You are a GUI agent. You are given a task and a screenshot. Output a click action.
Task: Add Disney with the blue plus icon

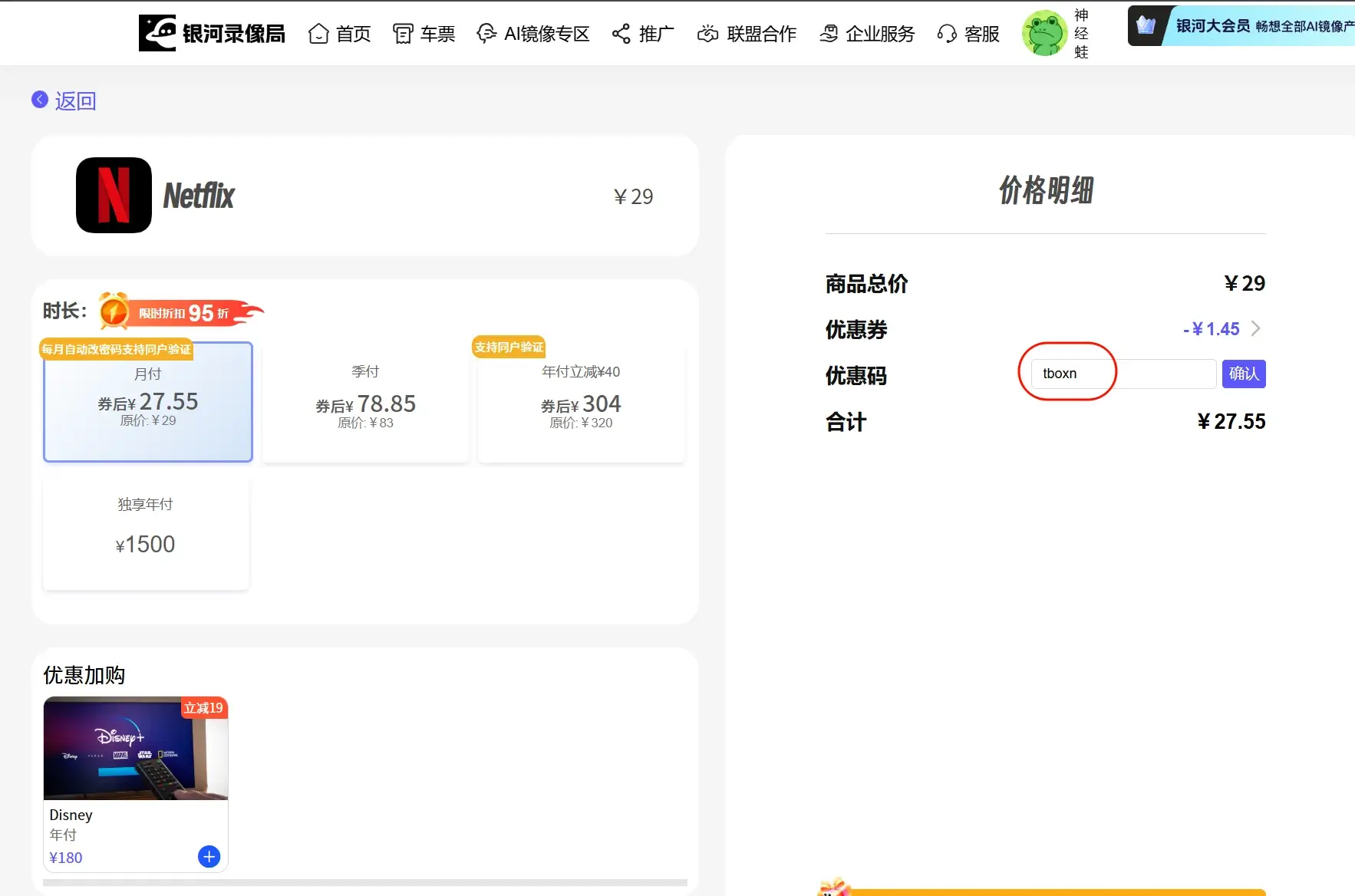pos(209,856)
